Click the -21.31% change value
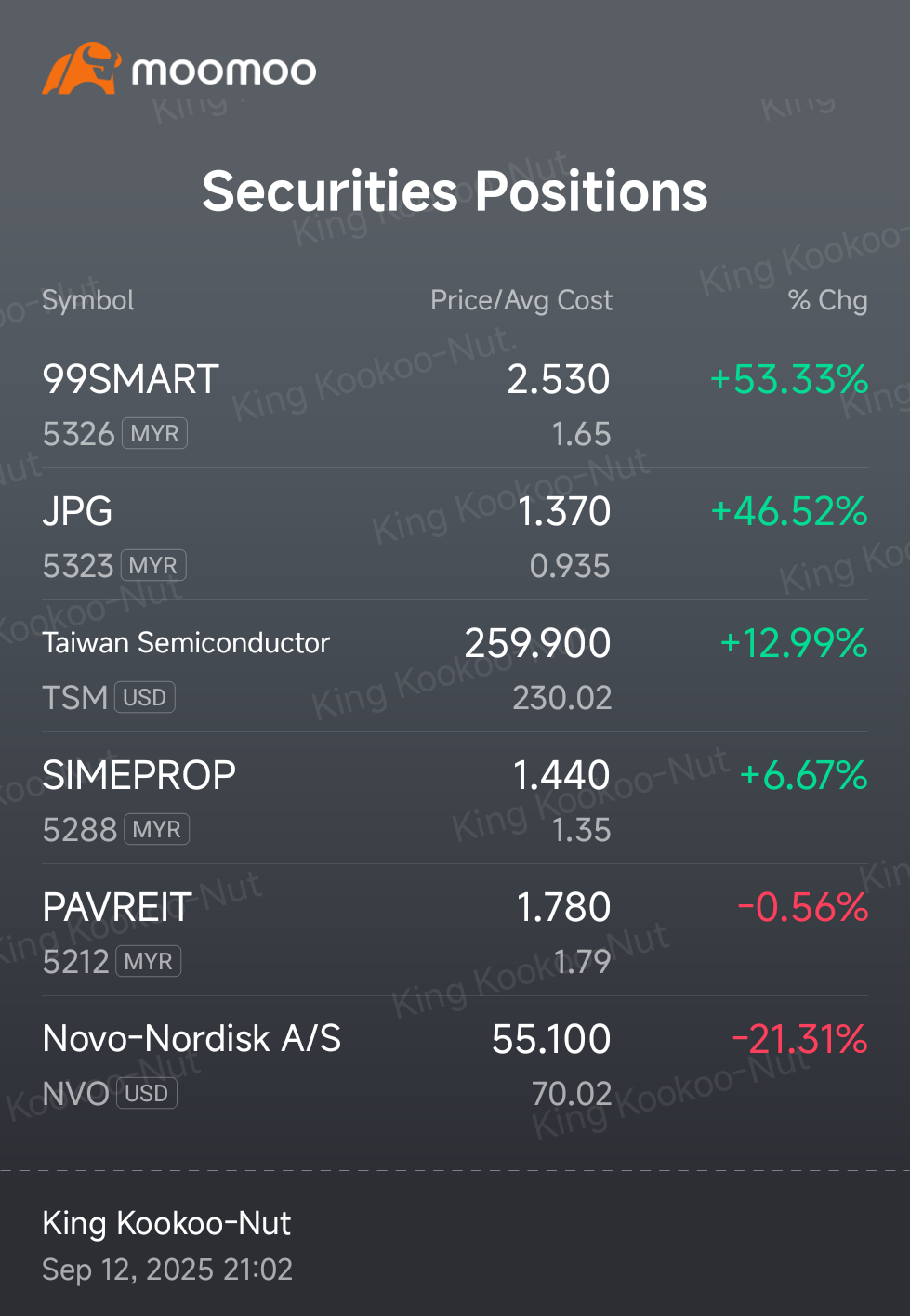Screen dimensions: 910x1316 click(800, 1039)
